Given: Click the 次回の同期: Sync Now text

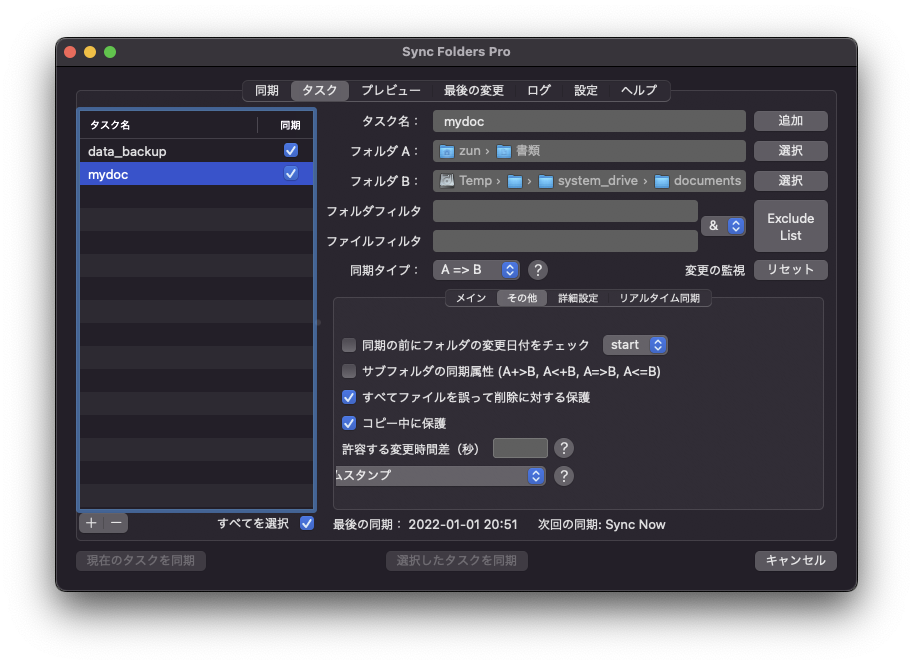Looking at the screenshot, I should click(601, 525).
